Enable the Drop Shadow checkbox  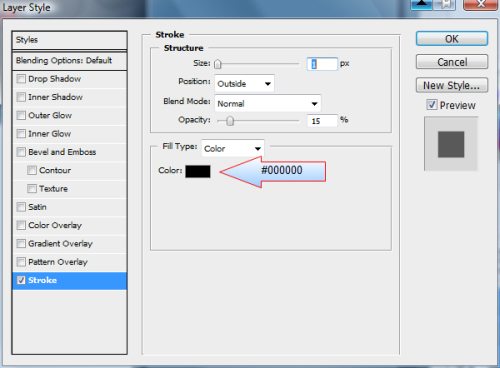[21, 79]
